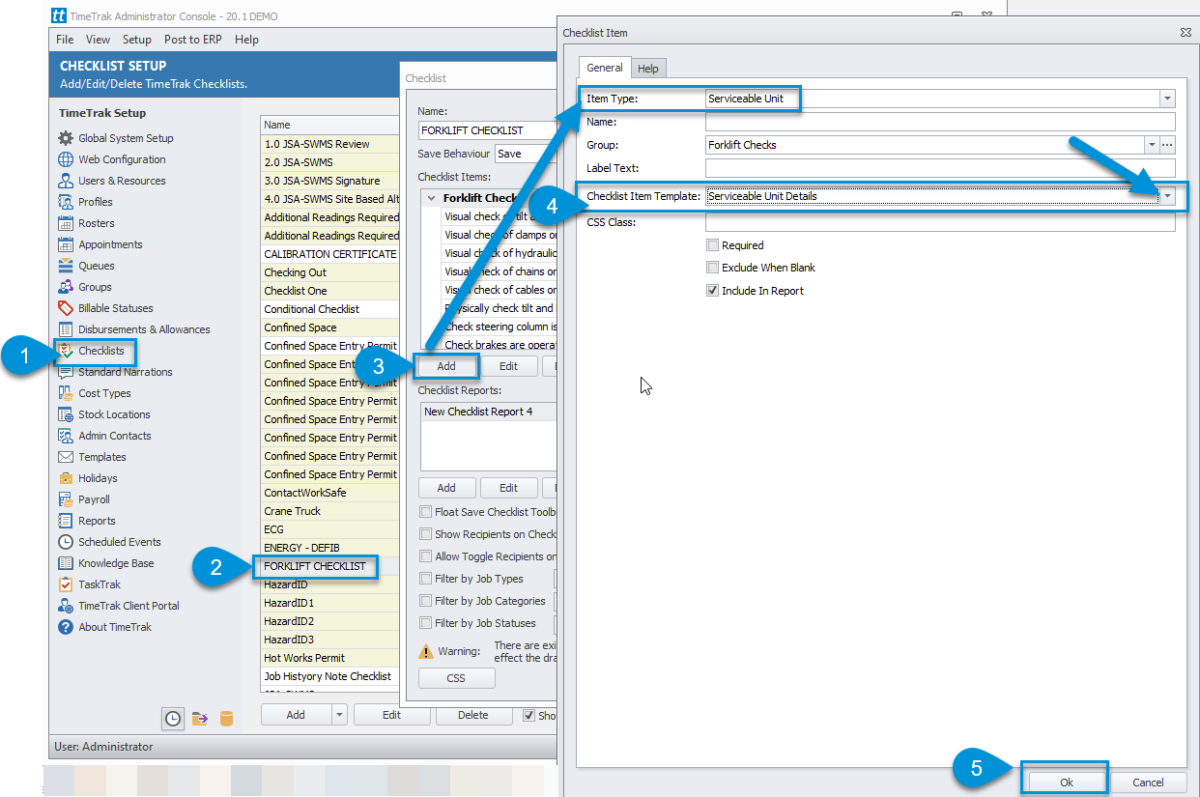1200x797 pixels.
Task: Click the CSS button below the warning
Action: coord(456,678)
